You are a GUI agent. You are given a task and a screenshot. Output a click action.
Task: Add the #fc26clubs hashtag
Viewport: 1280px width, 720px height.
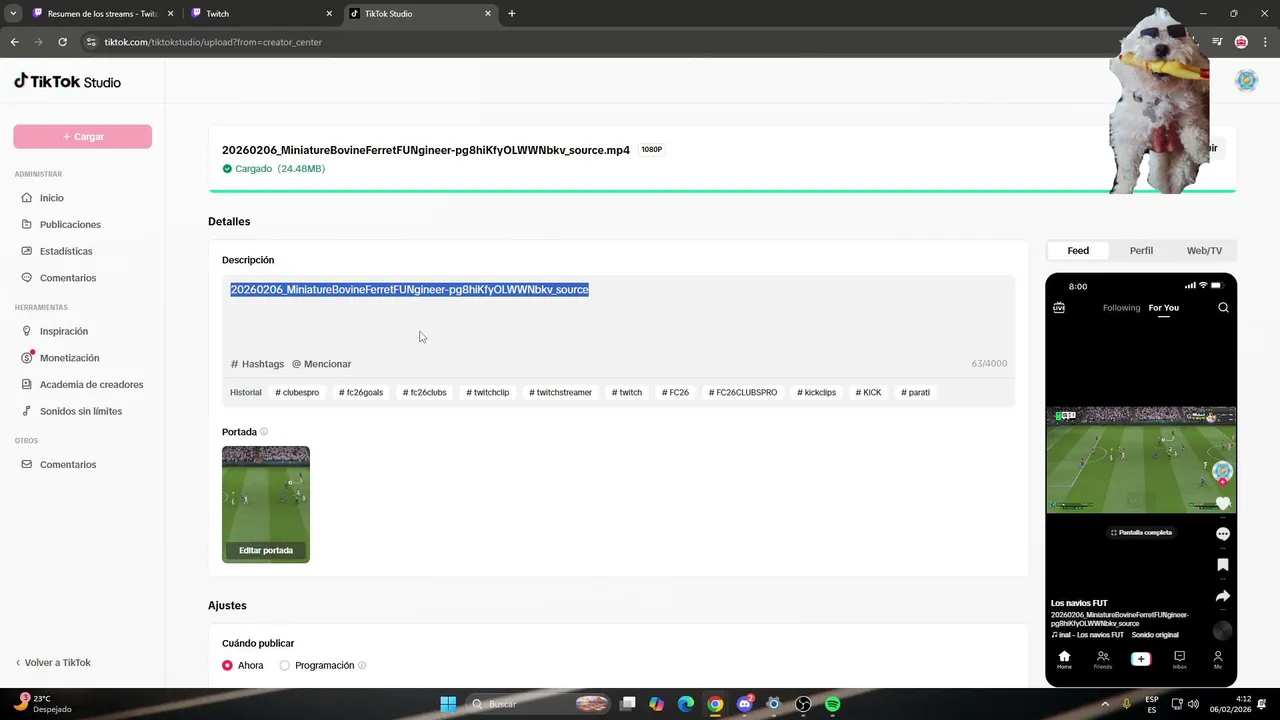[x=424, y=393]
